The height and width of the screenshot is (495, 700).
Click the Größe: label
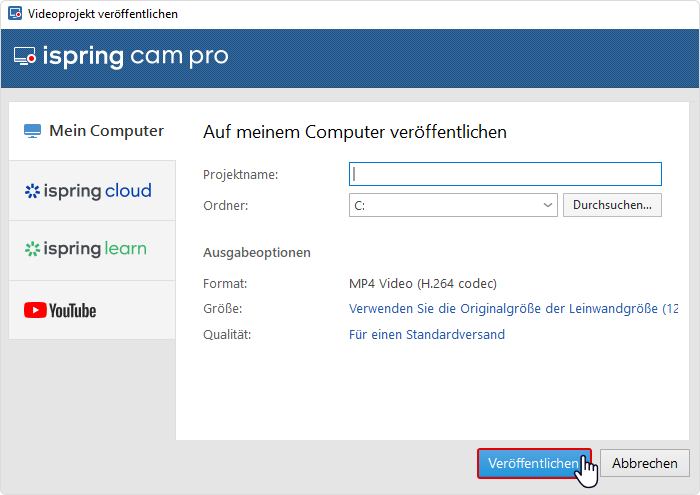[x=223, y=308]
